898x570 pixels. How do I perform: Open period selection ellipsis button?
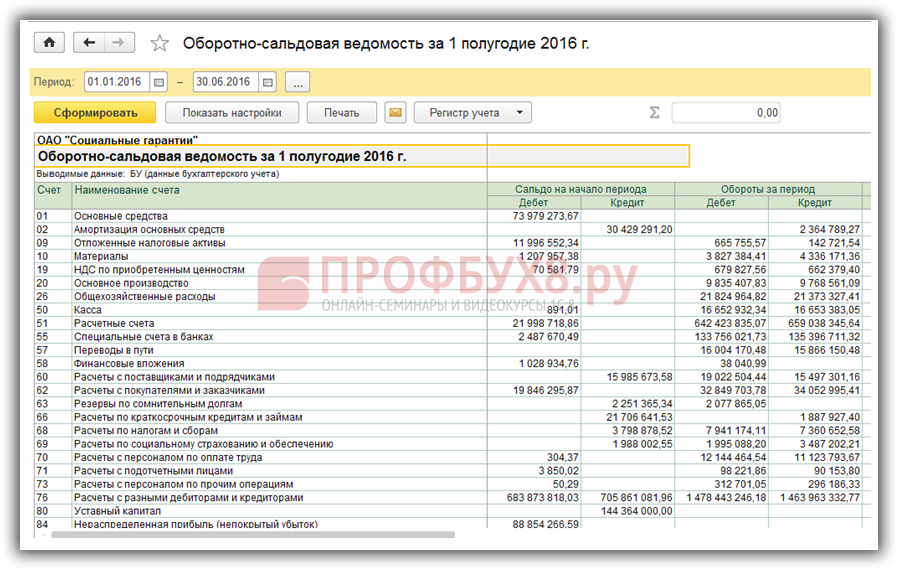click(x=297, y=82)
